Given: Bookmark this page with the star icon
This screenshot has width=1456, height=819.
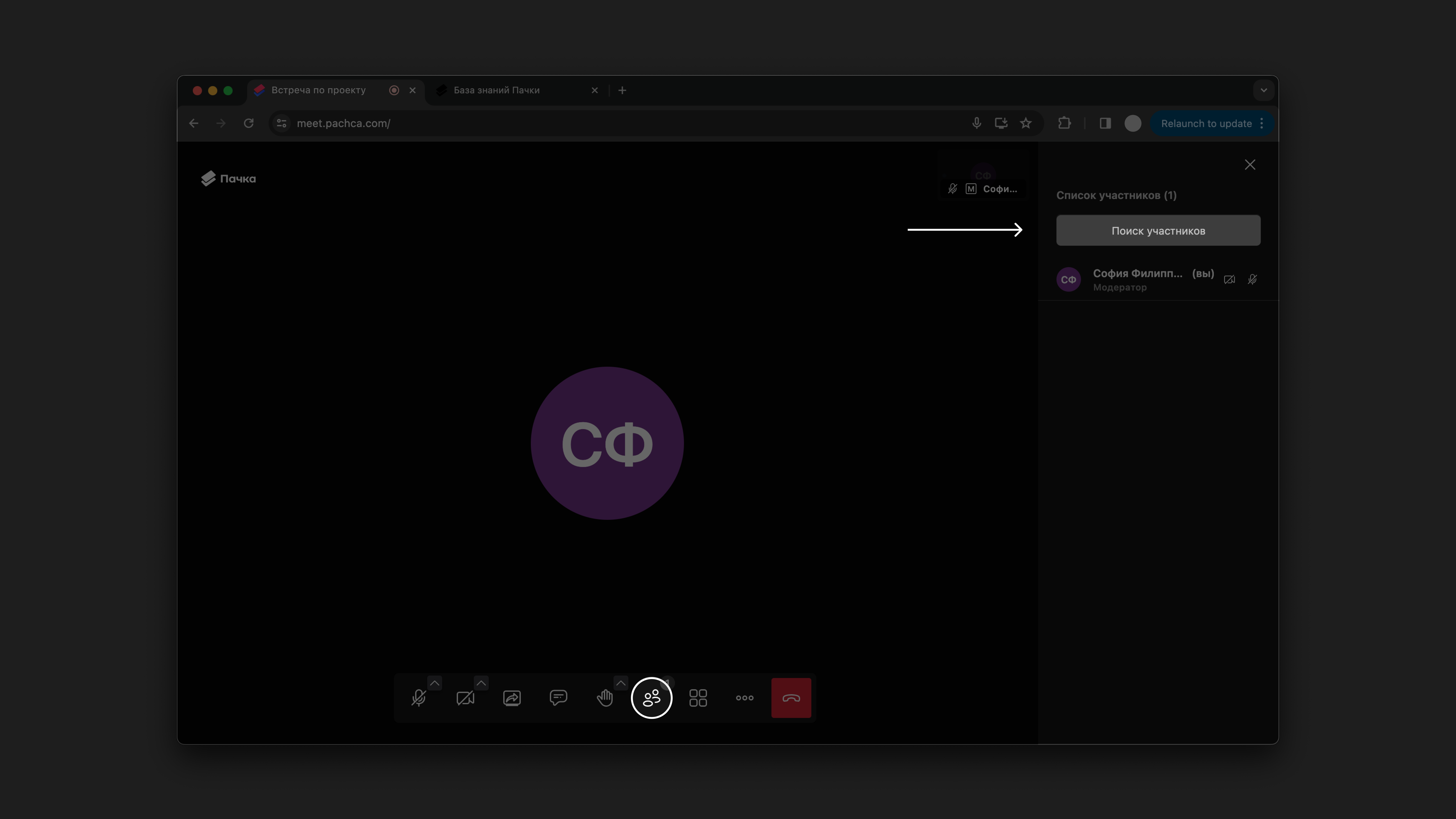Looking at the screenshot, I should [1025, 123].
